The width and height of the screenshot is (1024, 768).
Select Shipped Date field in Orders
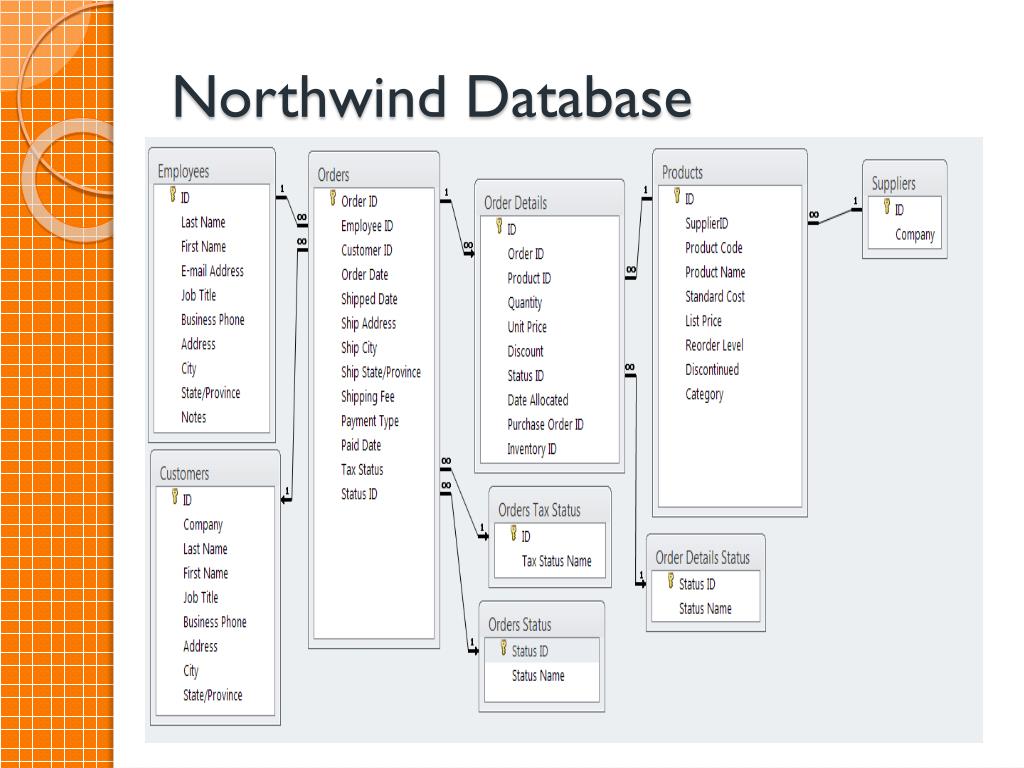pyautogui.click(x=369, y=299)
